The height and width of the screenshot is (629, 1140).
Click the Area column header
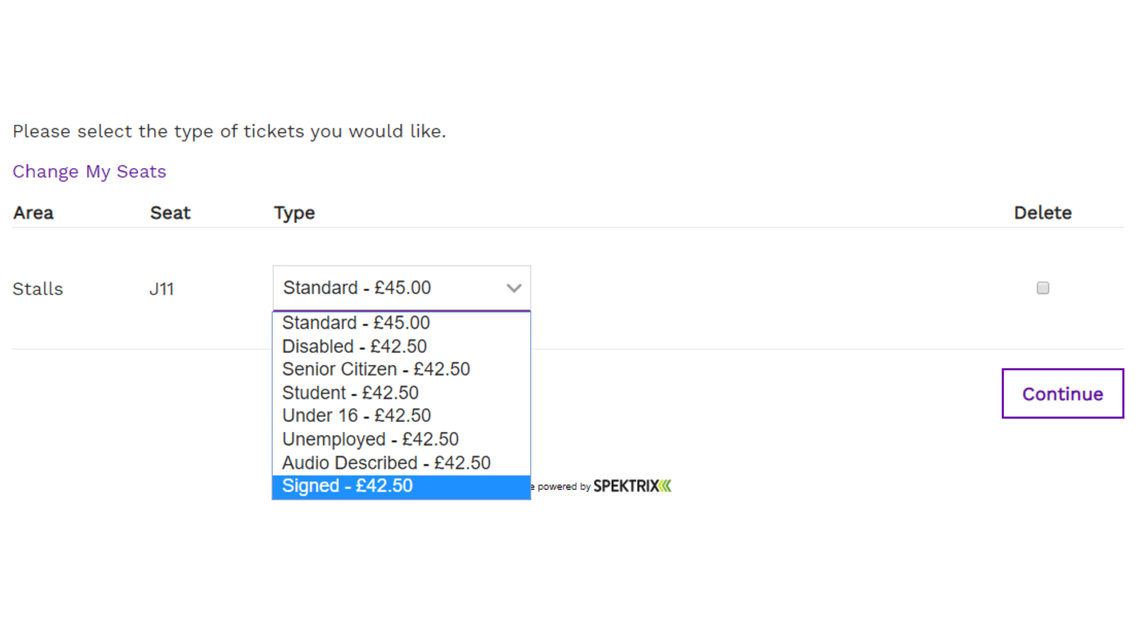pos(33,213)
